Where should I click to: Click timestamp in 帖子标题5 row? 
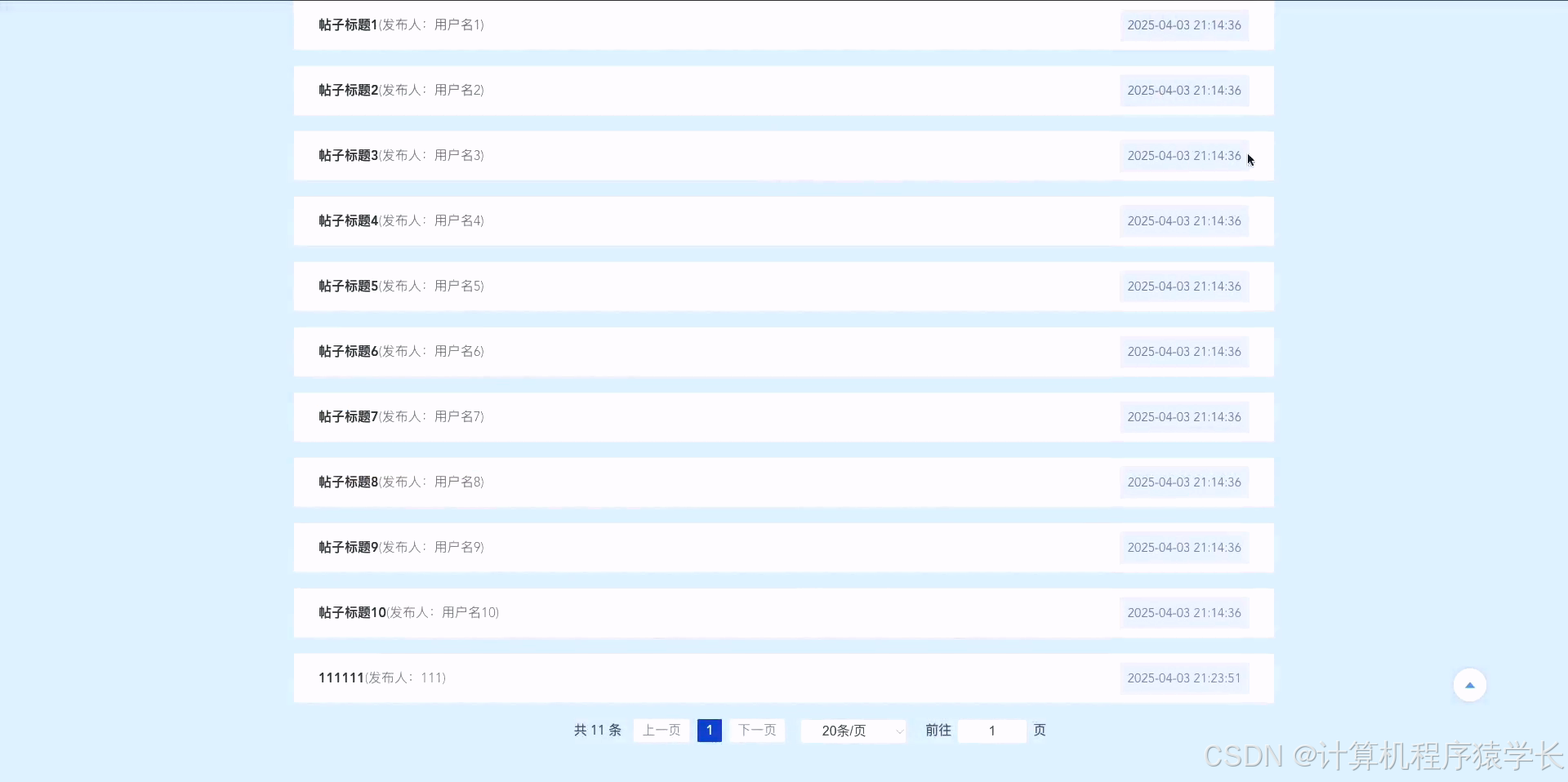pyautogui.click(x=1184, y=287)
